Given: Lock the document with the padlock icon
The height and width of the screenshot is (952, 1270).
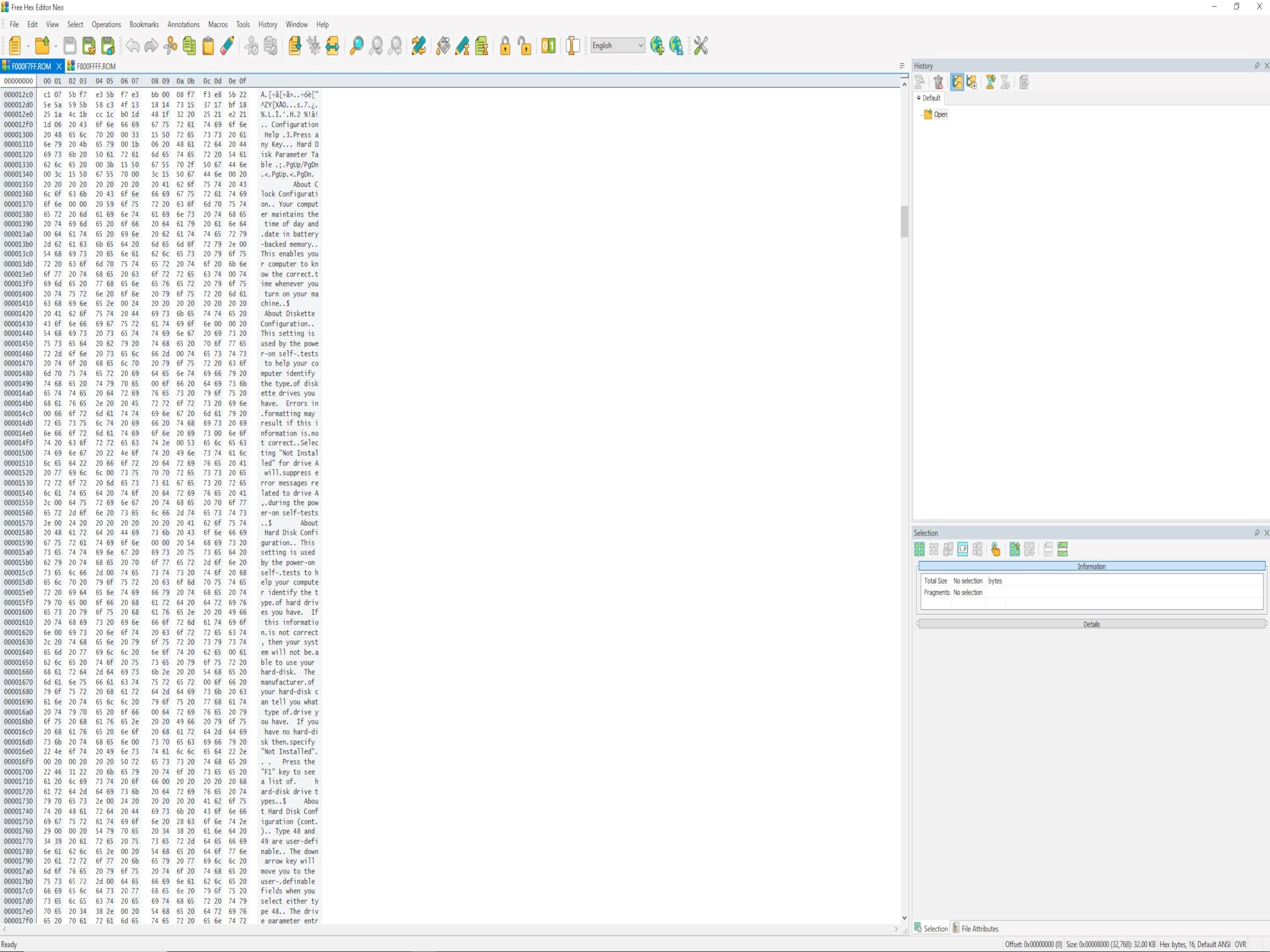Looking at the screenshot, I should pos(505,46).
